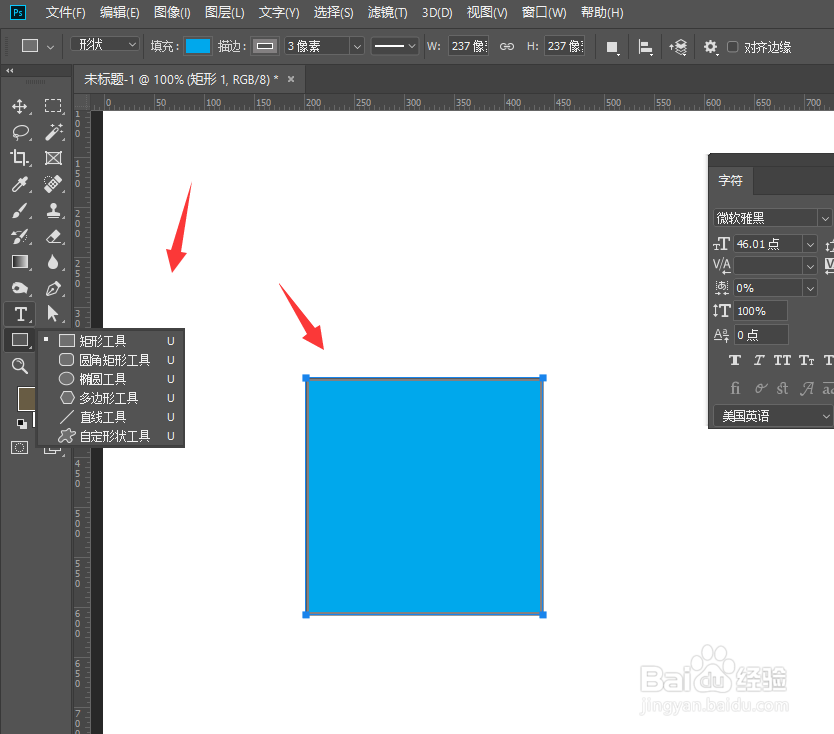The image size is (834, 734).
Task: Select the Move tool
Action: click(20, 106)
